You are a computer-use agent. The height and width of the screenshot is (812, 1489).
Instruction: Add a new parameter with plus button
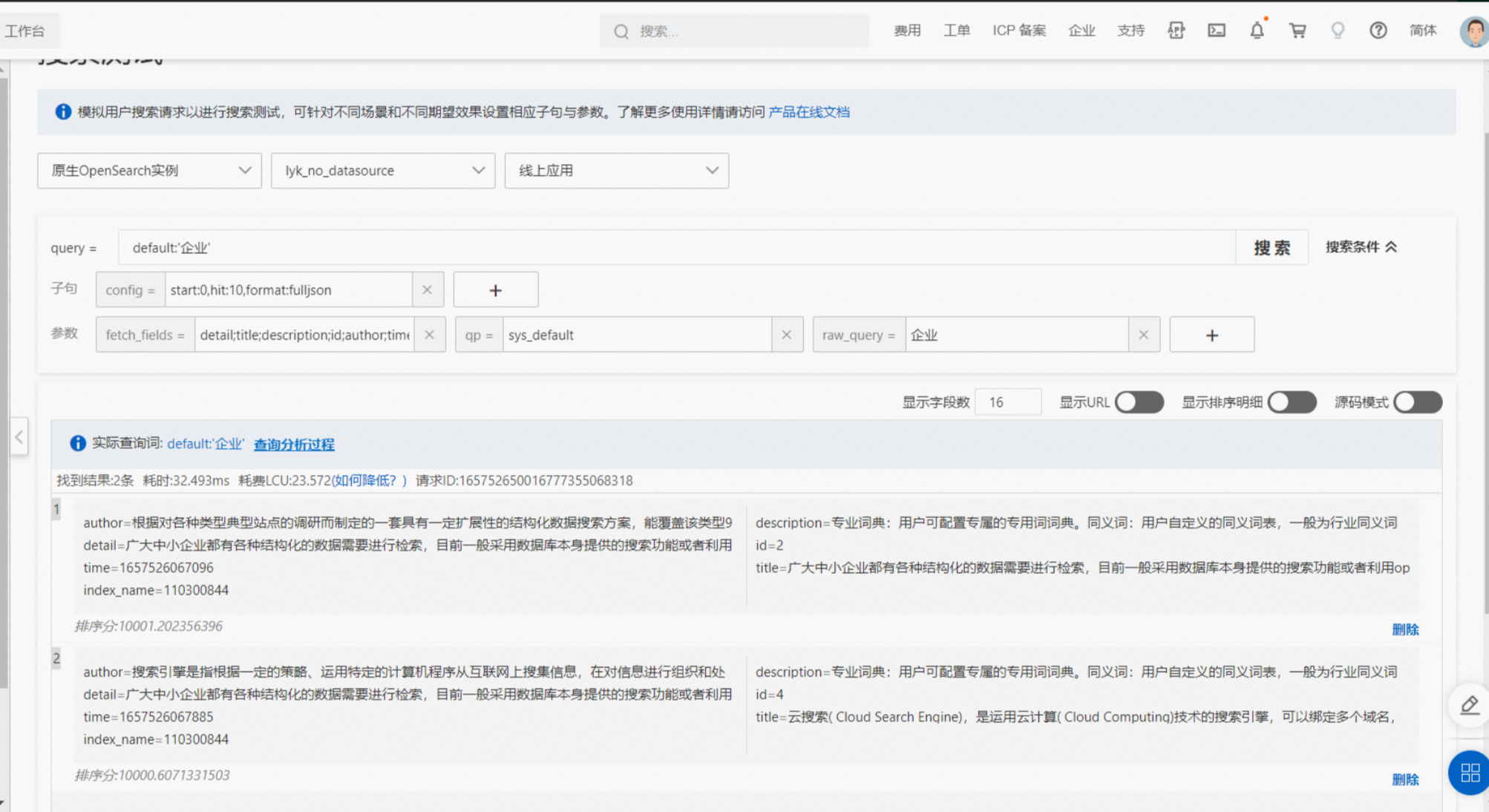point(1212,335)
